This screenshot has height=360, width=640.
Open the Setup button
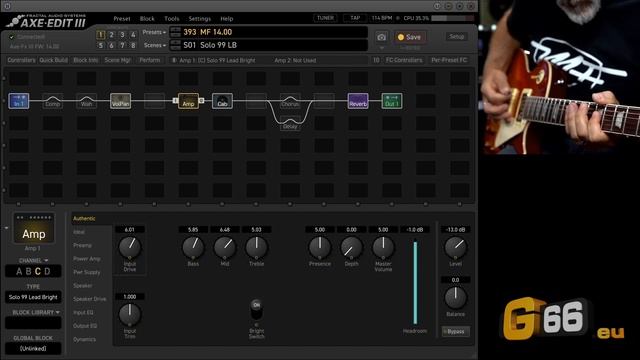[456, 37]
